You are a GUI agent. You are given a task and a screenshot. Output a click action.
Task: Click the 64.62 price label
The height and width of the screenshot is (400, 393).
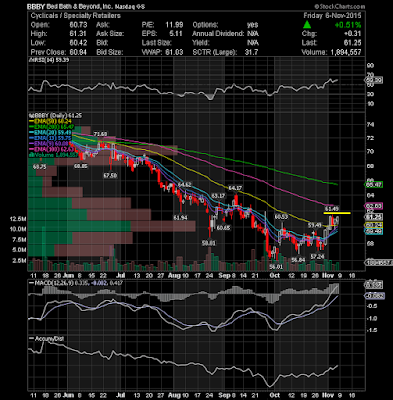point(184,184)
